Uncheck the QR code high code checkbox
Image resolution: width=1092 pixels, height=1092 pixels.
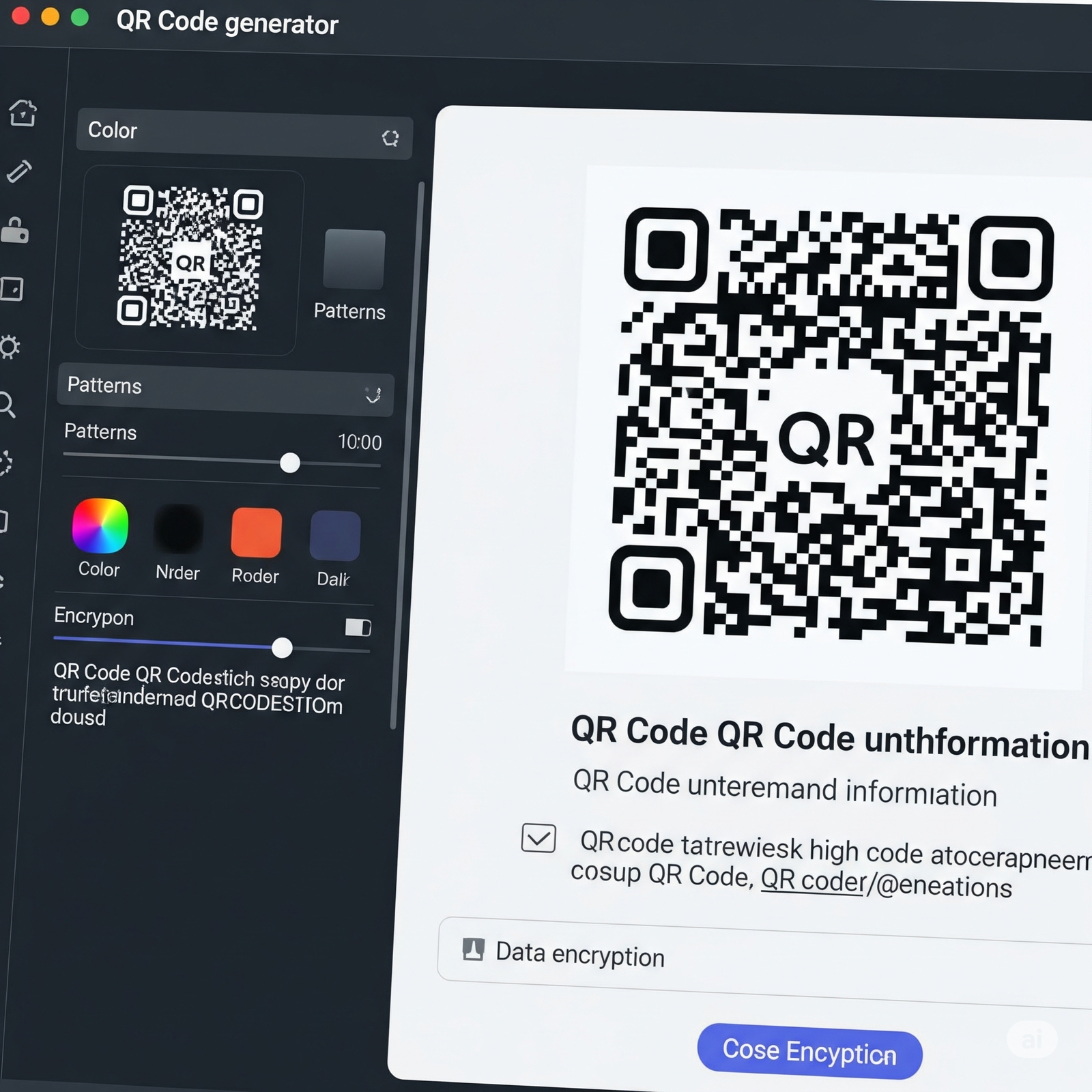click(538, 838)
